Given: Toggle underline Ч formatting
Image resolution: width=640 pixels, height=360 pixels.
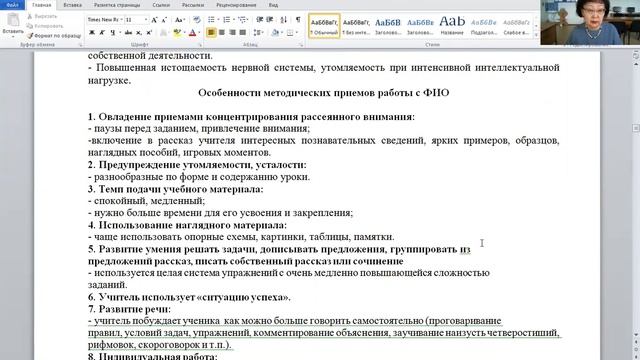Looking at the screenshot, I should tap(112, 33).
